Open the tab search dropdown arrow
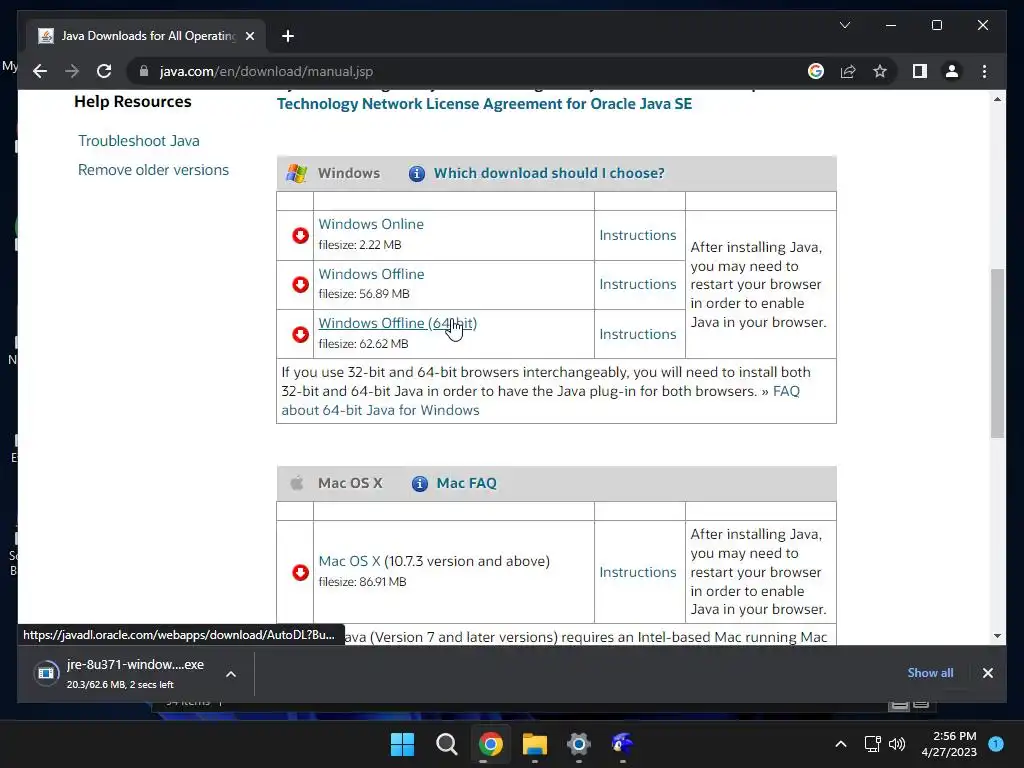The height and width of the screenshot is (768, 1024). click(844, 25)
